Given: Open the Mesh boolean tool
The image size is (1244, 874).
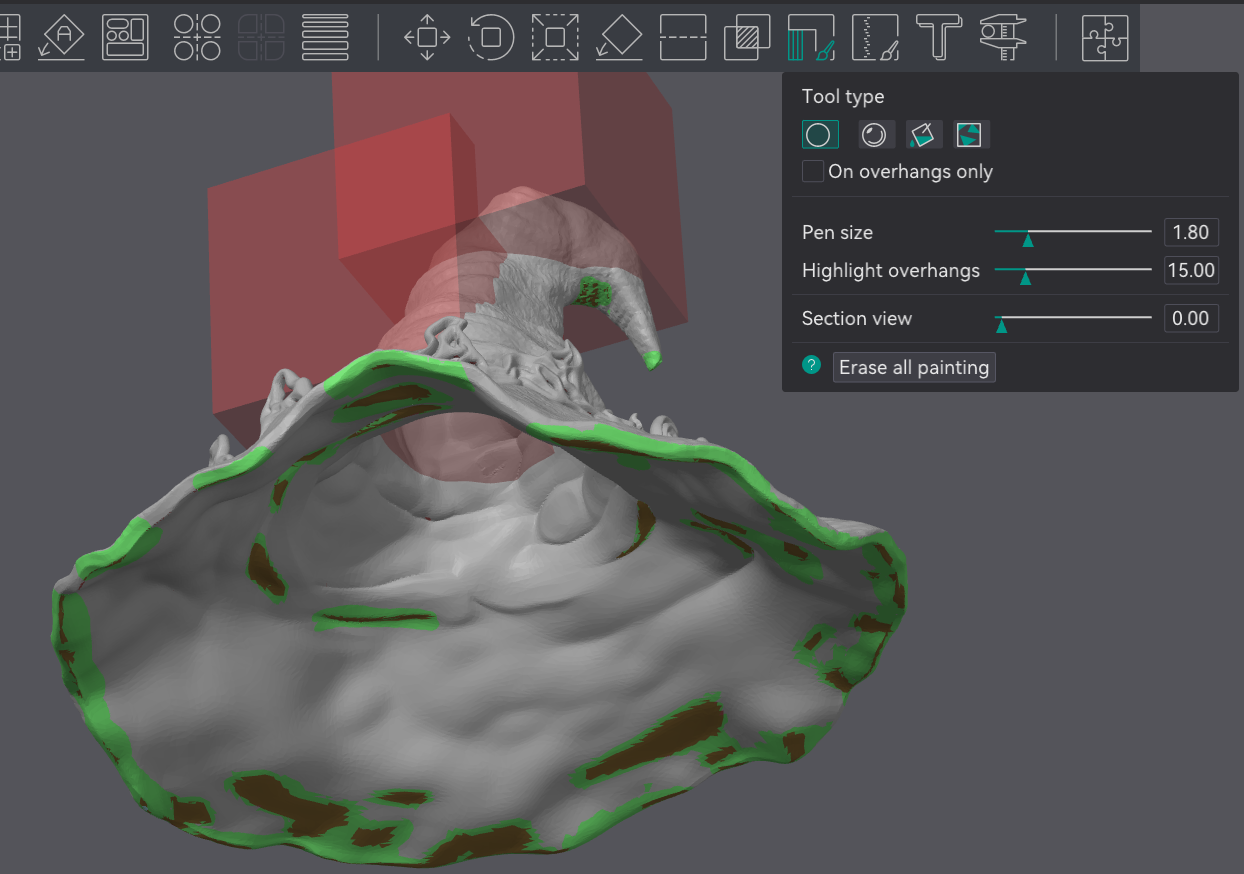Looking at the screenshot, I should tap(747, 37).
